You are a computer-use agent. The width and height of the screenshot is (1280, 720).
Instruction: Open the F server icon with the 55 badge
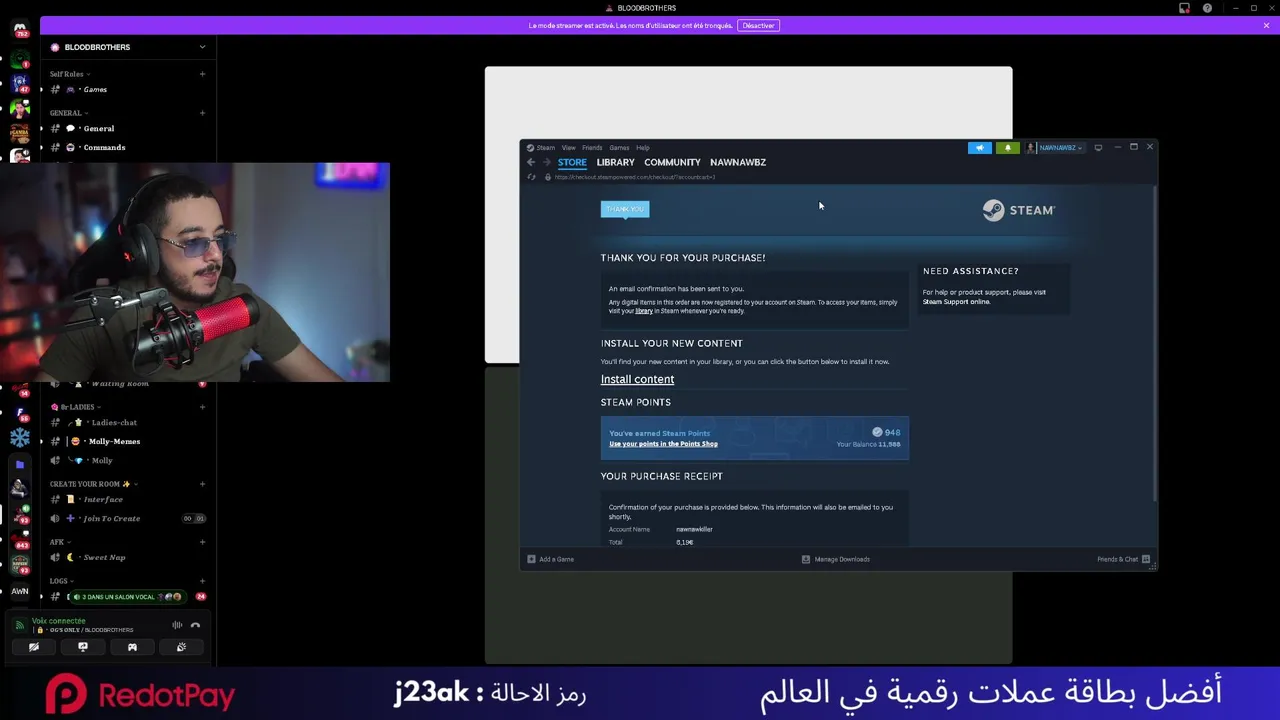pyautogui.click(x=20, y=412)
